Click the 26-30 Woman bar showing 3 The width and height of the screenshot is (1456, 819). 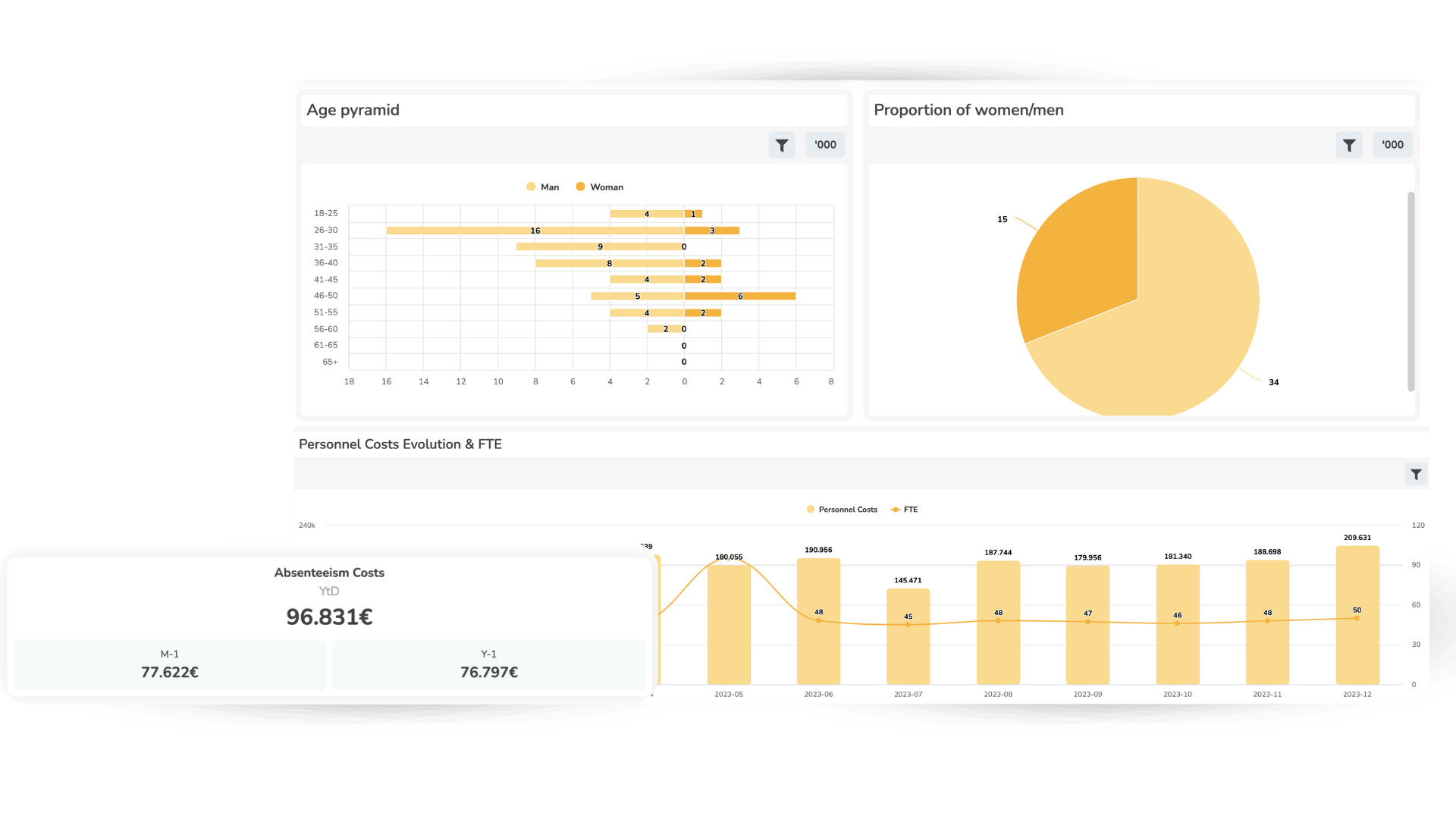coord(712,231)
